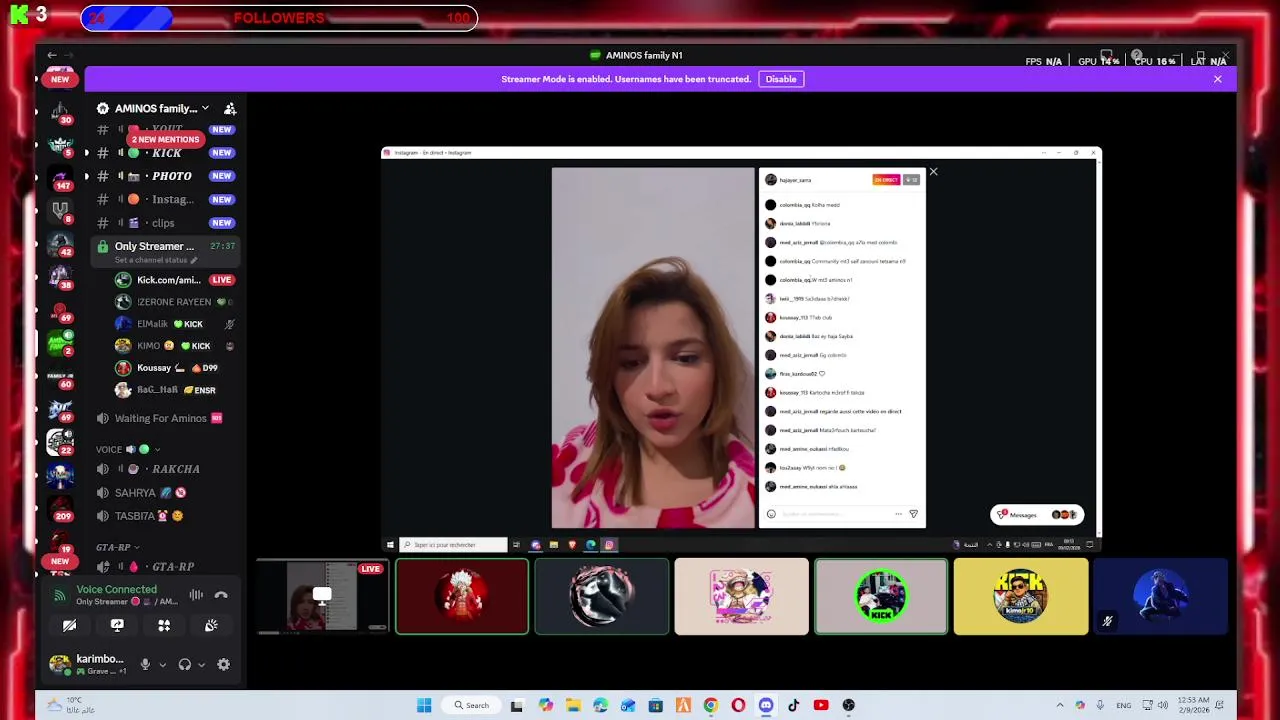Close the Instagram live overlay with X
Viewport: 1280px width, 720px height.
[933, 172]
